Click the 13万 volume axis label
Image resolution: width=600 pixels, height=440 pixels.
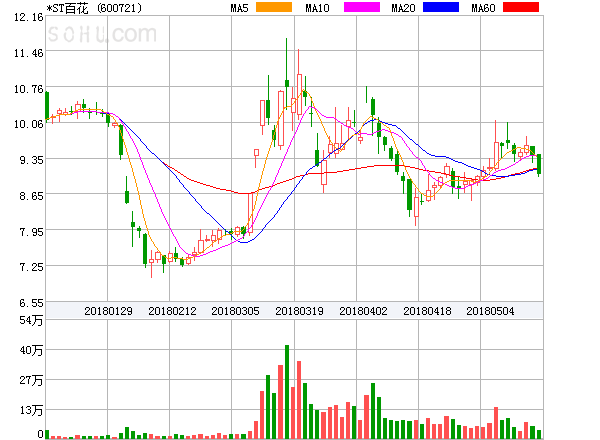31,411
